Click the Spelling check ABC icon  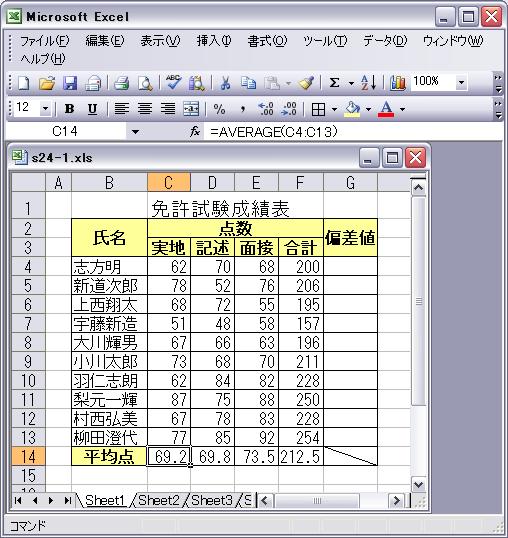tap(173, 83)
